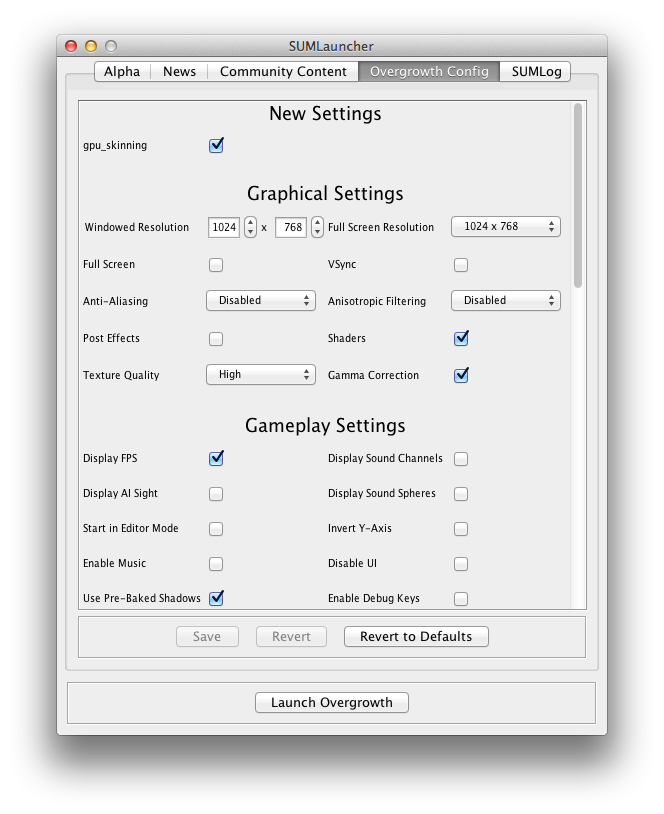Screen dimensions: 664x814
Task: Switch to the Alpha tab
Action: 122,72
